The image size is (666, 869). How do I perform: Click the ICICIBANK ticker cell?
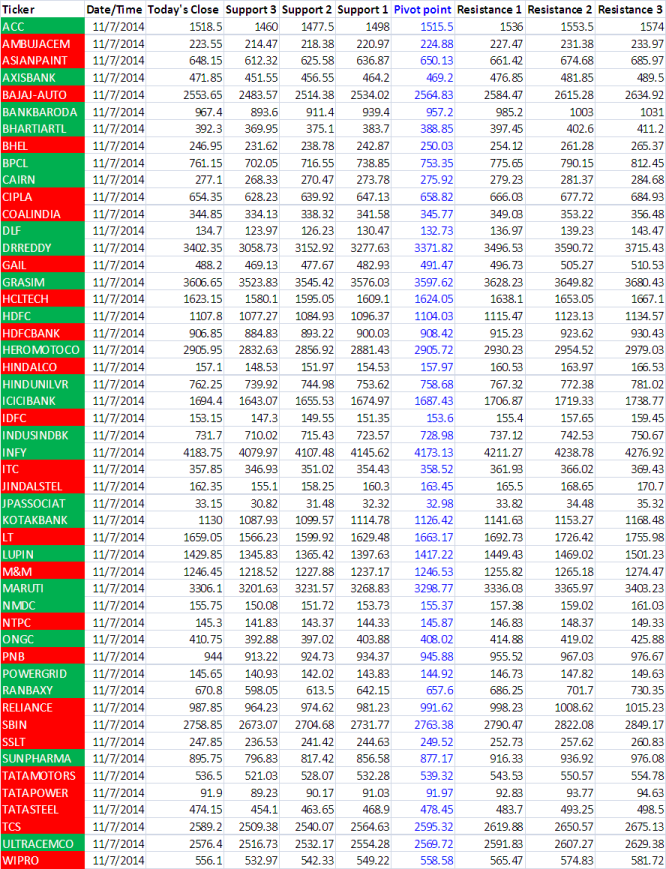click(43, 401)
